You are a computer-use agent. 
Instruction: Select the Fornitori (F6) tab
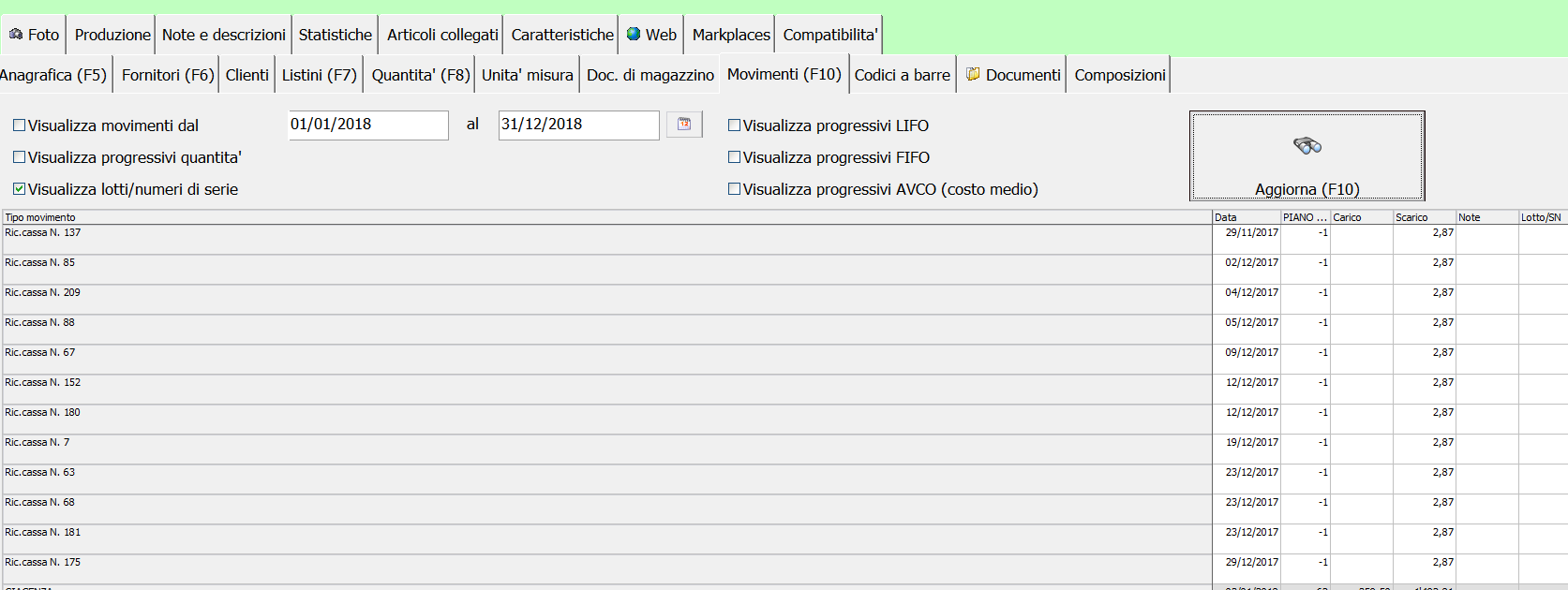pos(168,75)
